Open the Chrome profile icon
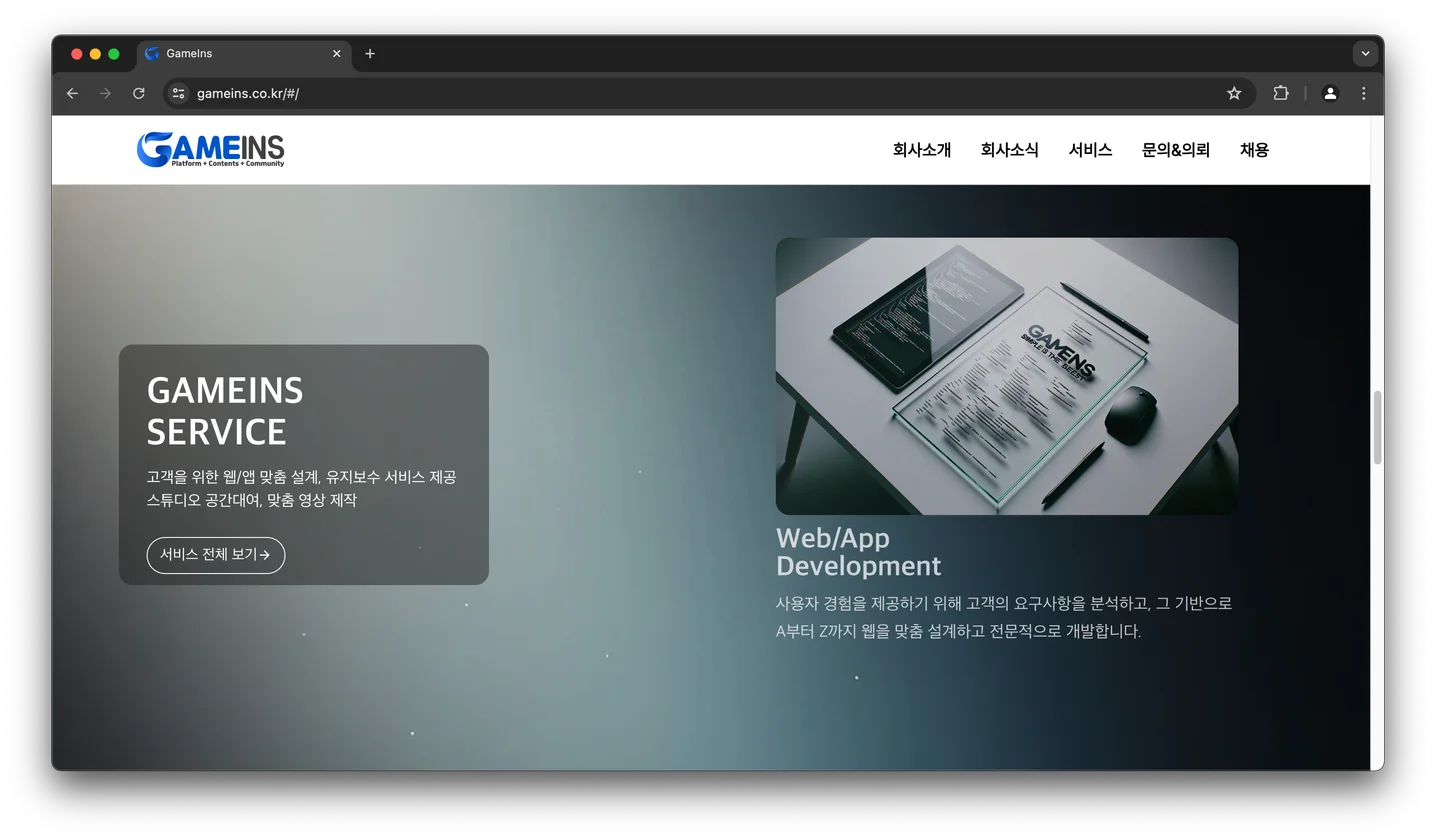Screen dimensions: 1436x839 click(1330, 93)
